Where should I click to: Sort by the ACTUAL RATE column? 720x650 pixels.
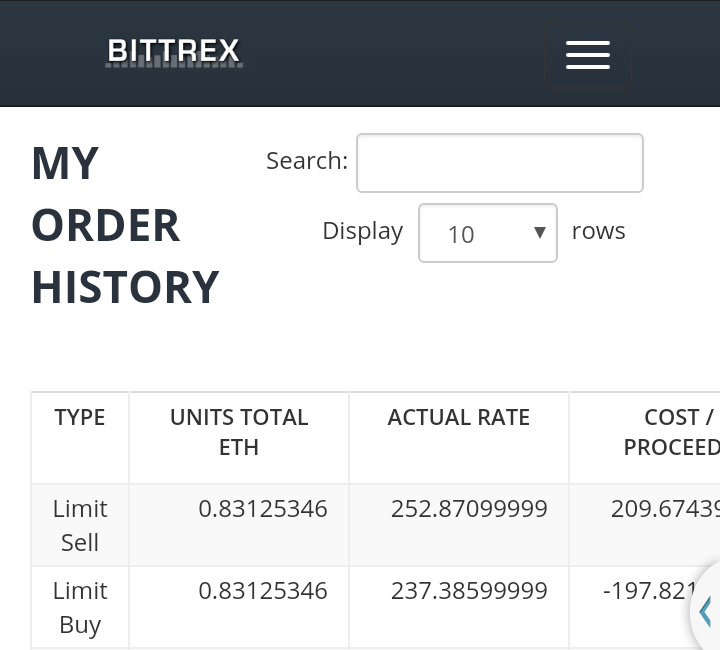click(459, 418)
